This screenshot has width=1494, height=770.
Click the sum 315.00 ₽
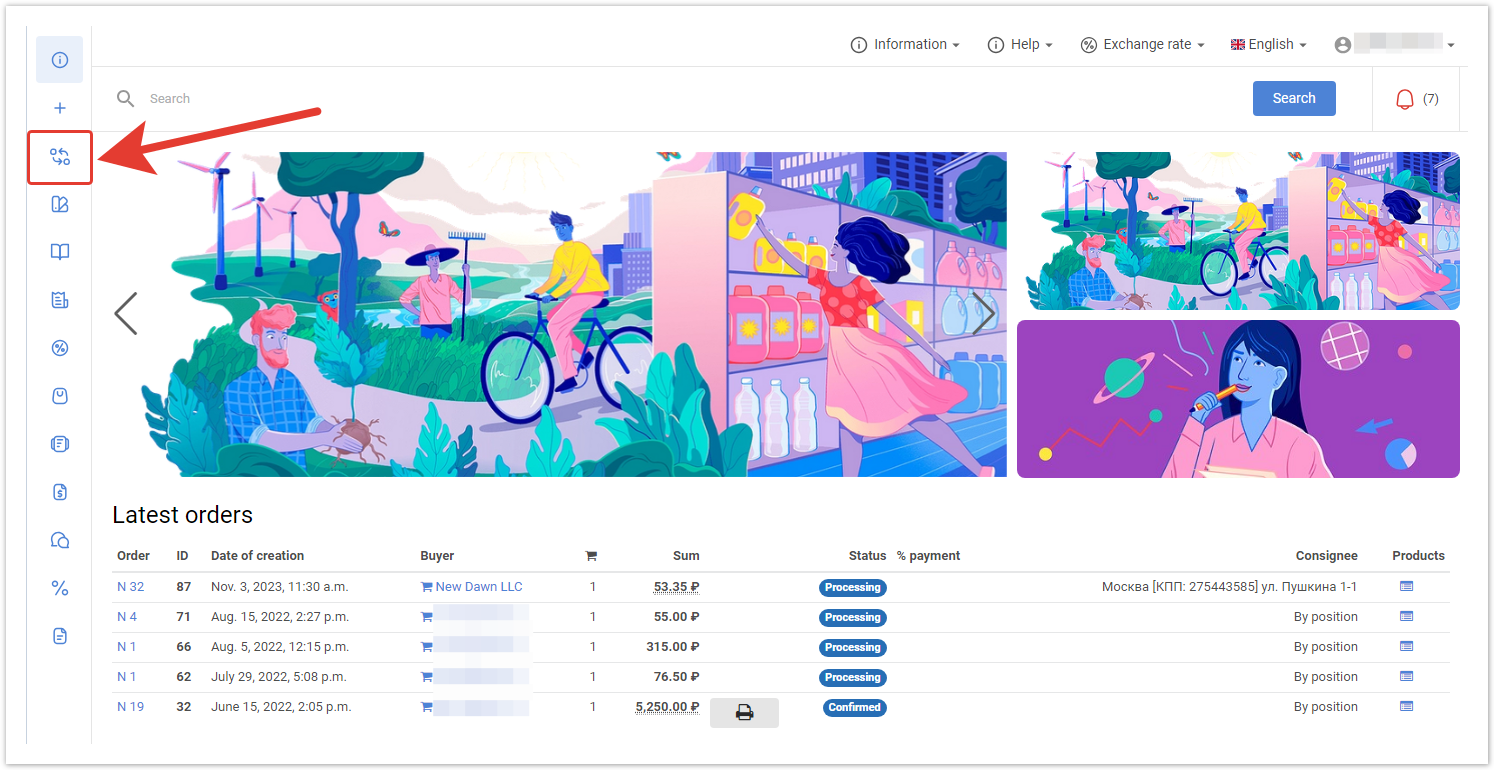(672, 647)
